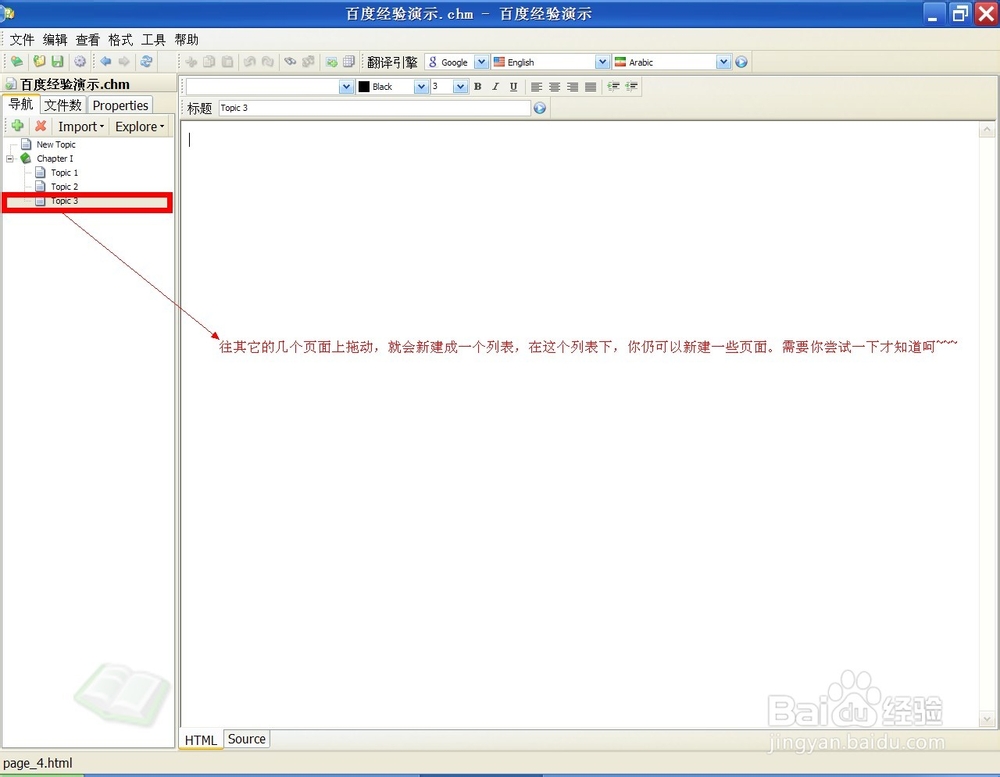Viewport: 1000px width, 777px height.
Task: Open the Google translation engine dropdown
Action: [x=482, y=62]
